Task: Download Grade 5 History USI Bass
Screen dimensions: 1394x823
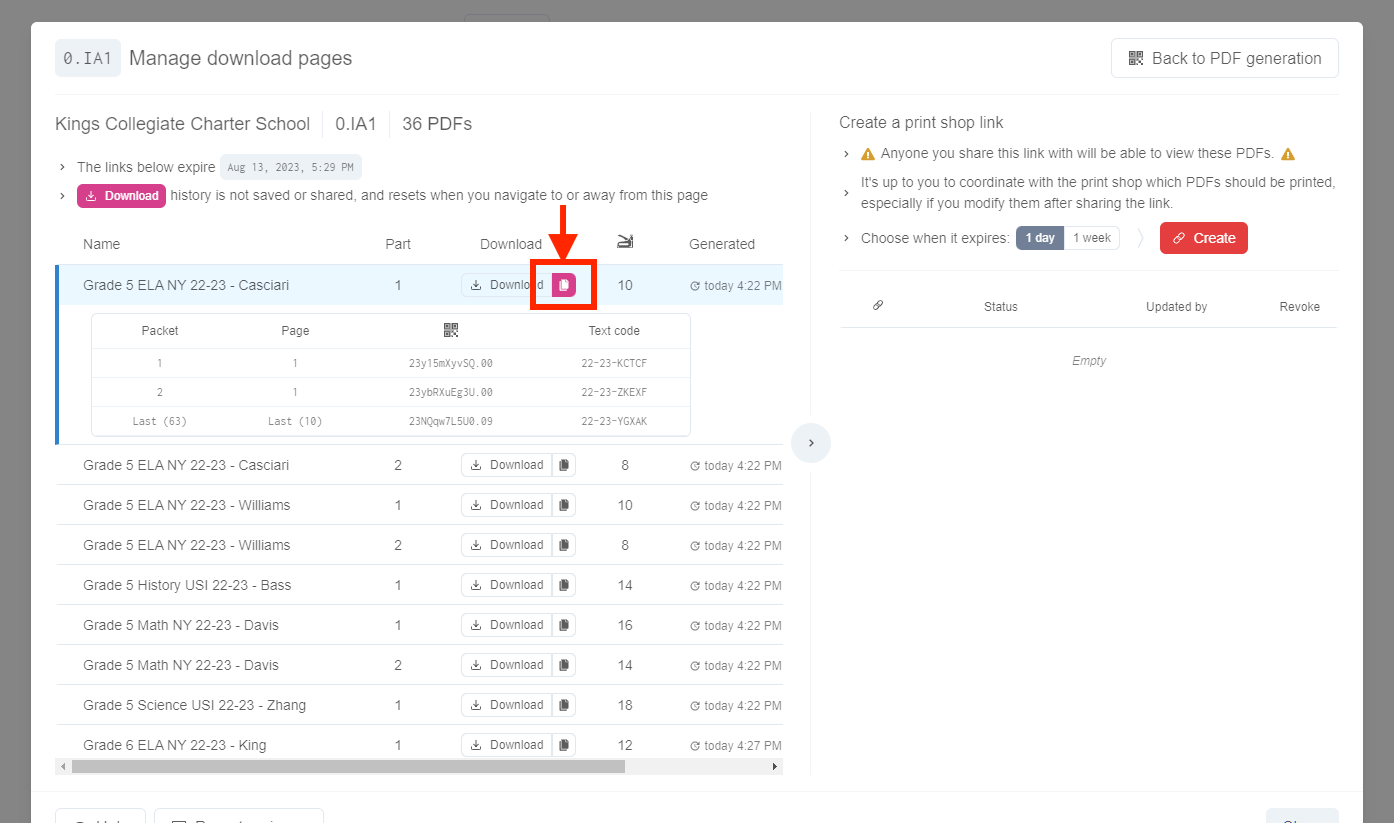Action: tap(506, 585)
